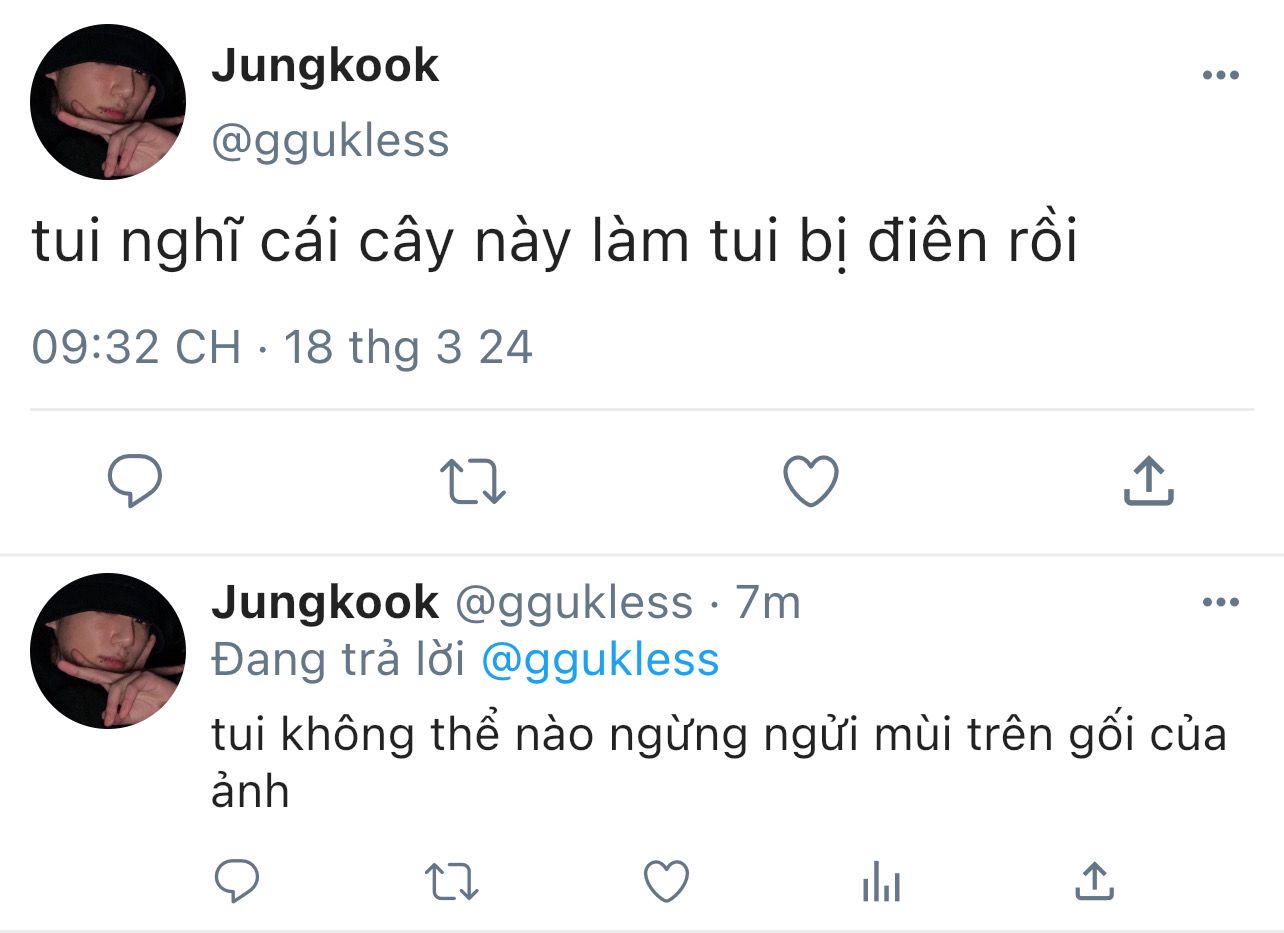
Task: Click the 7m reply timestamp
Action: [767, 602]
